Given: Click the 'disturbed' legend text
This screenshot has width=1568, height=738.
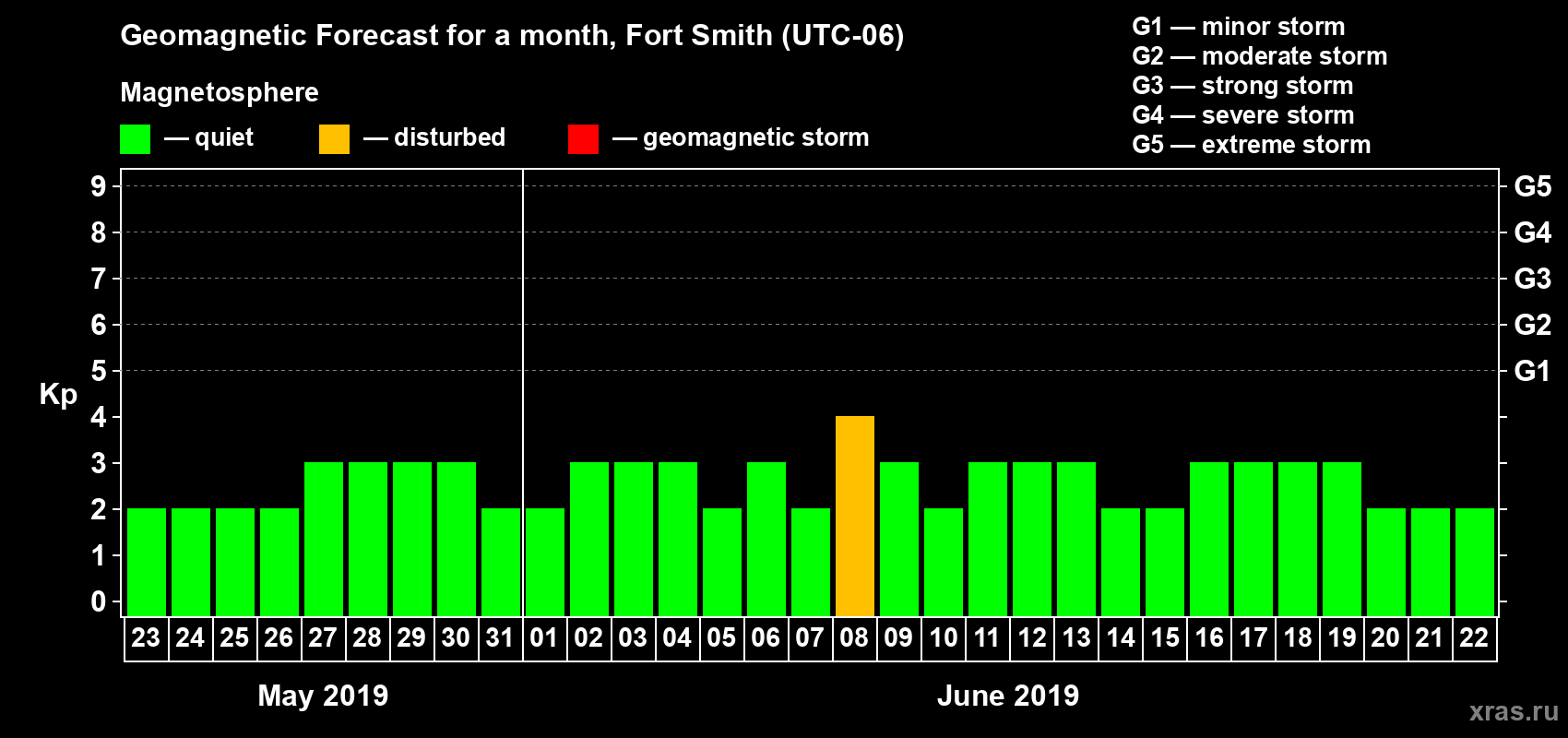Looking at the screenshot, I should (449, 137).
